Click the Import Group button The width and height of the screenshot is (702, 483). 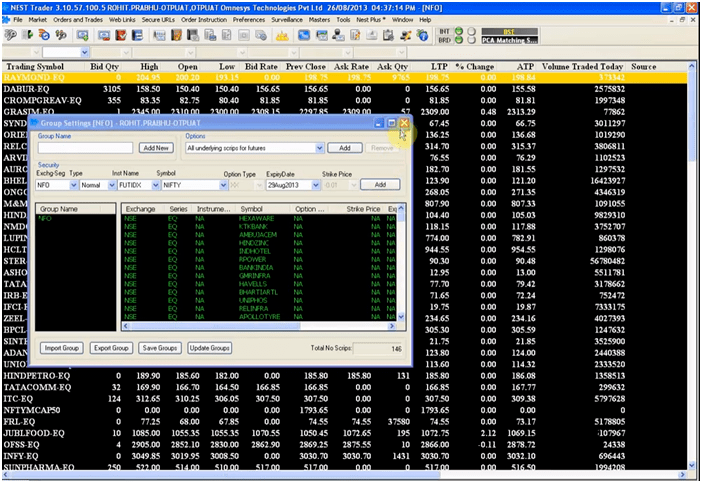tap(62, 348)
